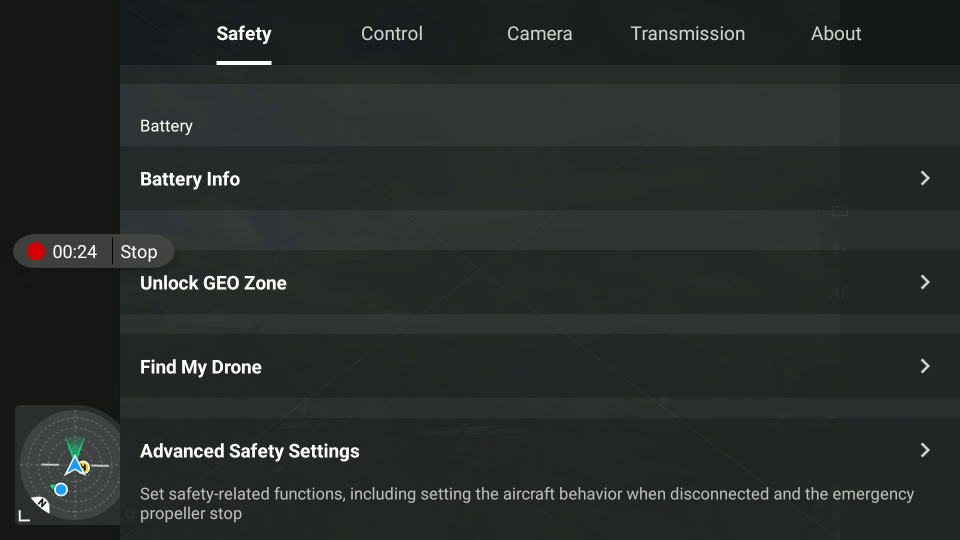
Task: Go to the Transmission tab
Action: click(x=688, y=34)
